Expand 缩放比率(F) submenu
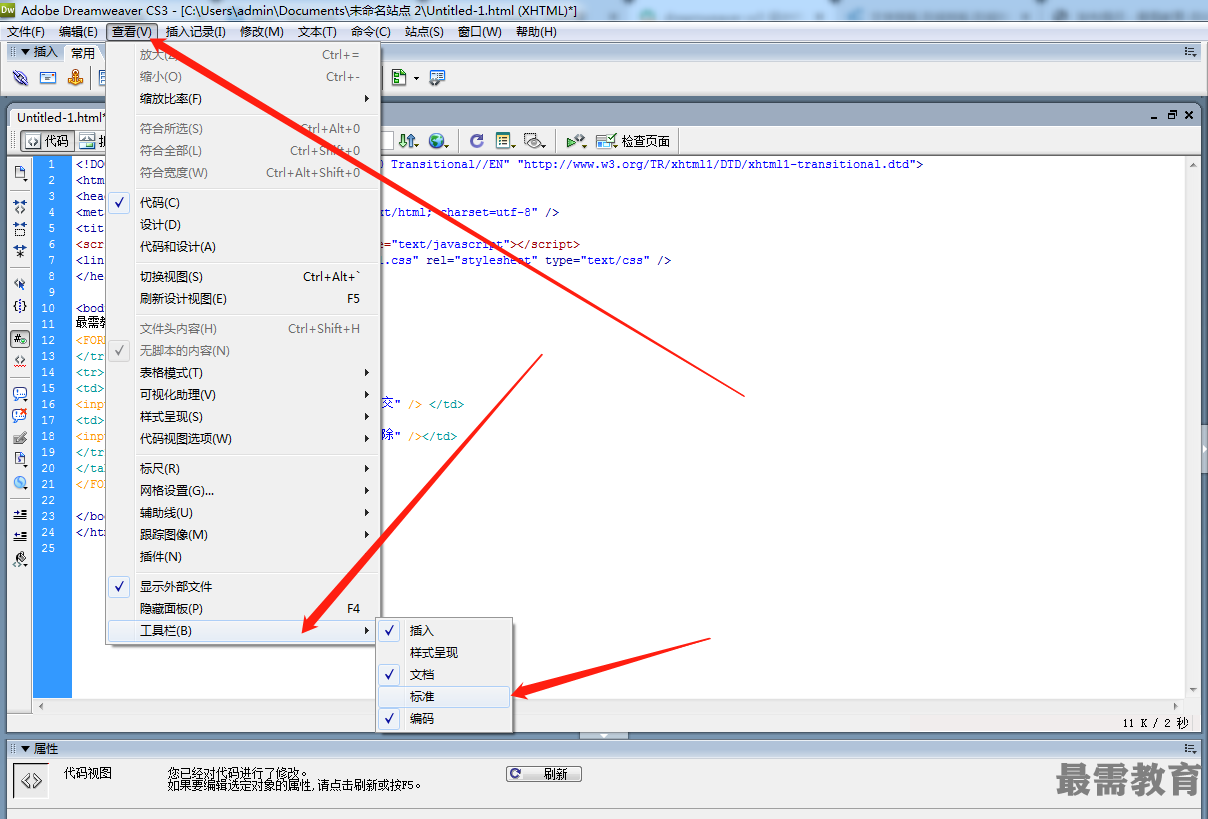The height and width of the screenshot is (819, 1208). coord(243,98)
